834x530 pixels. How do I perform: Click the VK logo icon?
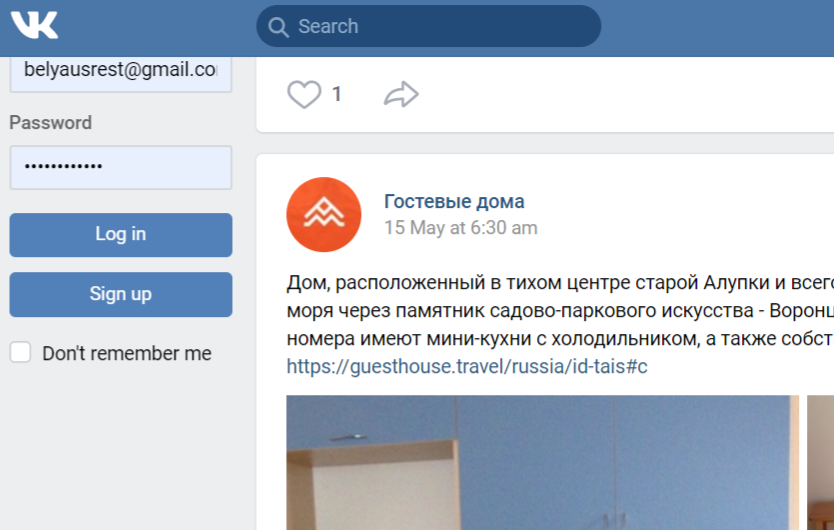click(x=35, y=26)
